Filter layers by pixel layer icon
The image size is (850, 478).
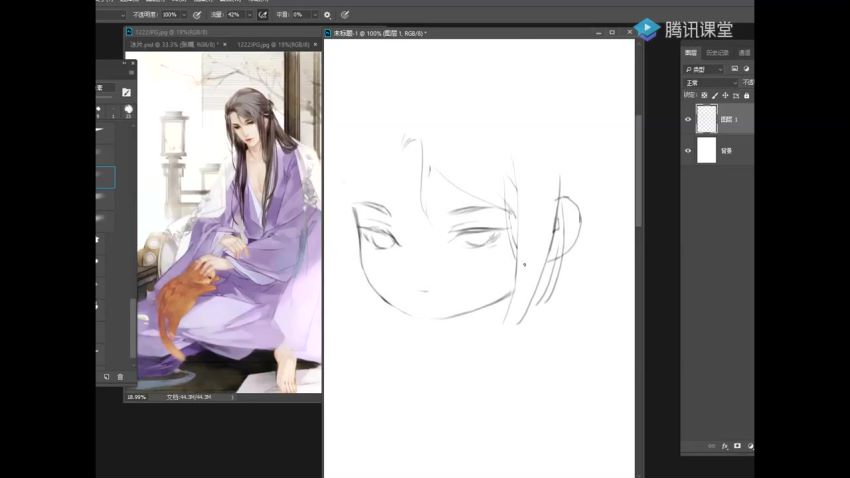(x=735, y=69)
